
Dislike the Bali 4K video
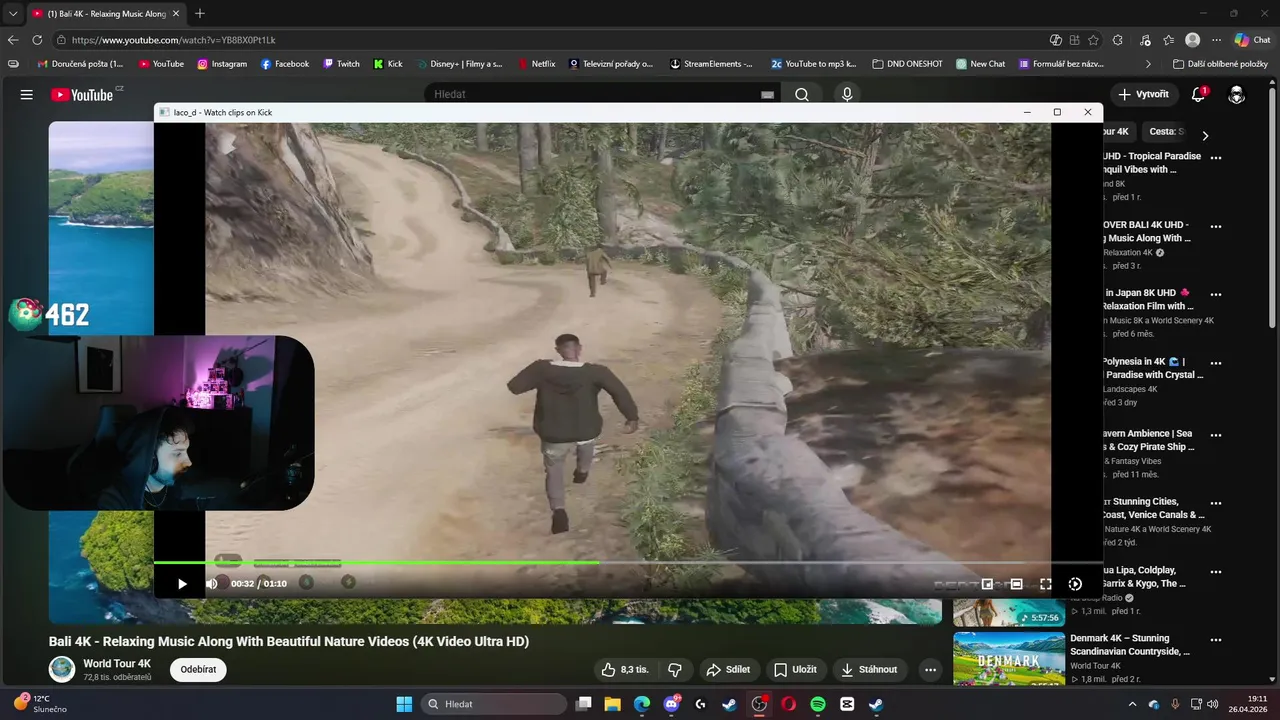coord(675,669)
